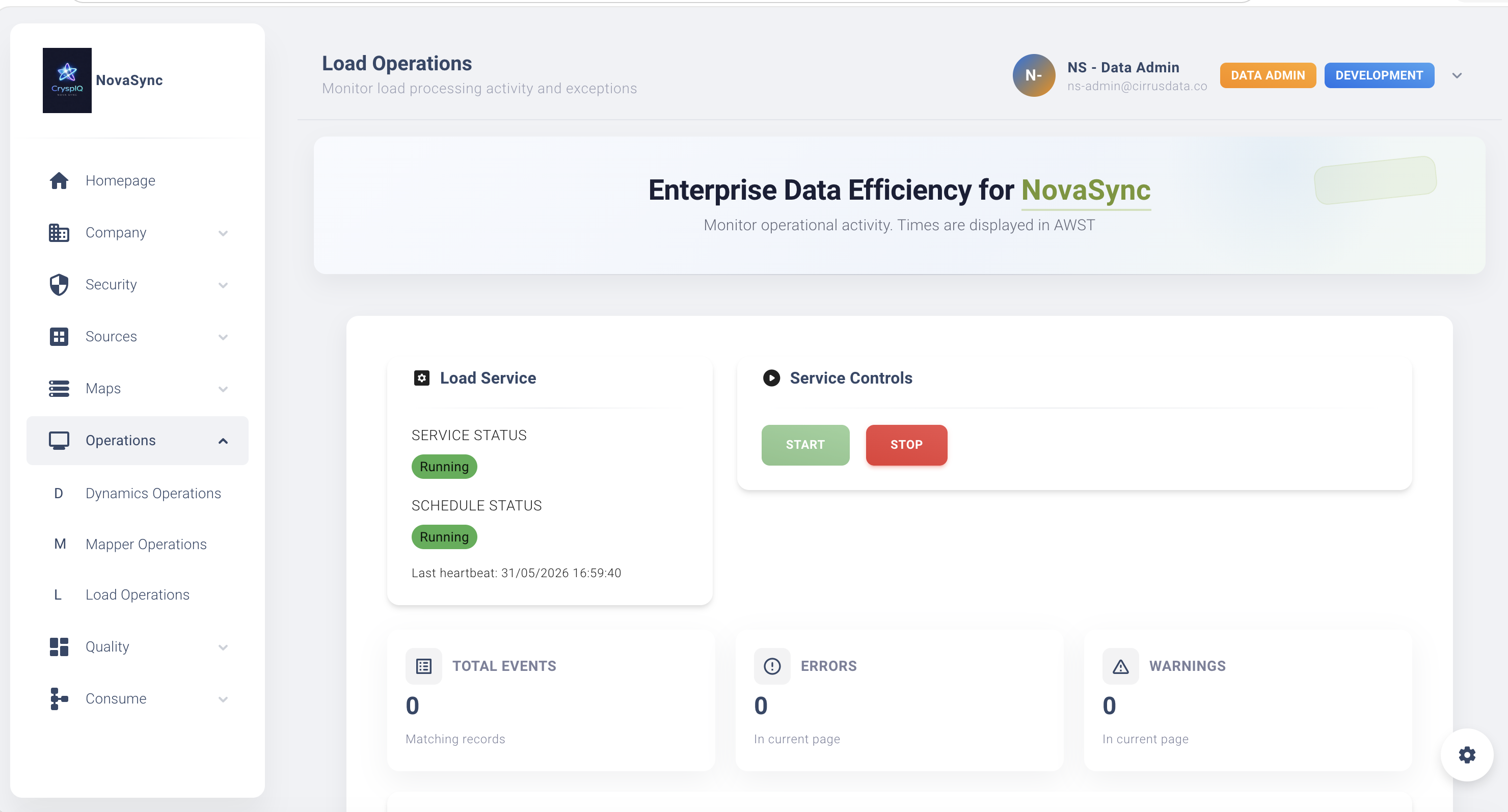The width and height of the screenshot is (1508, 812).
Task: Select Load Operations submenu item
Action: [x=138, y=595]
